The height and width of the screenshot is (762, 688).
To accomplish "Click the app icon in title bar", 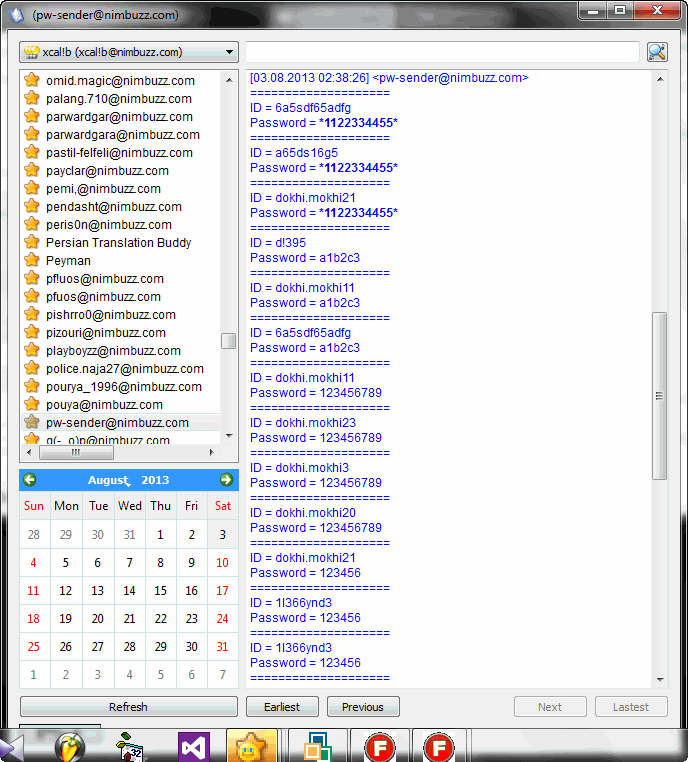I will coord(17,14).
